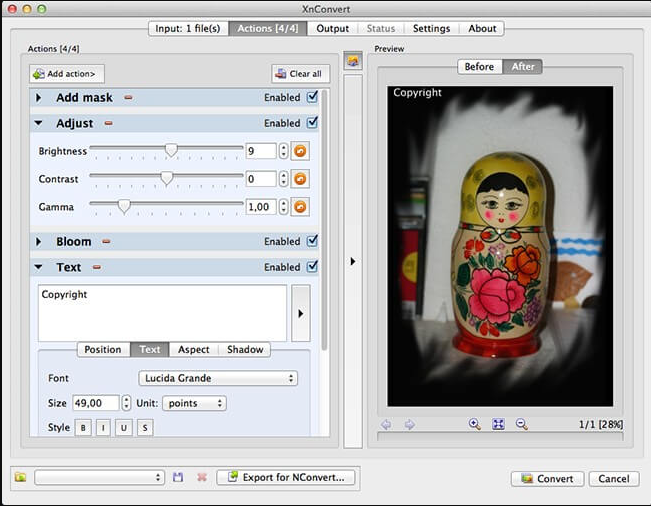The height and width of the screenshot is (506, 651).
Task: Switch to the Output tab
Action: click(332, 28)
